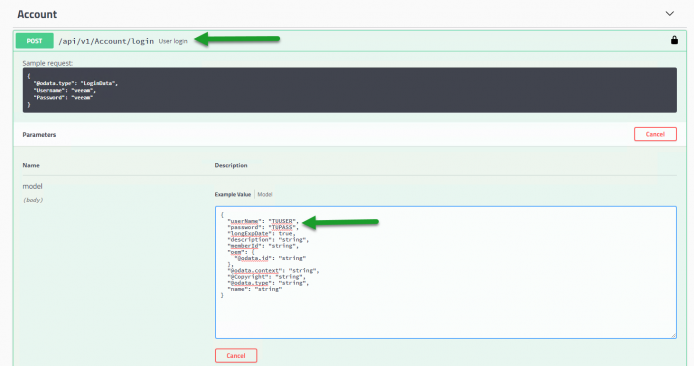Click the dark sample request code block
The height and width of the screenshot is (366, 694).
pos(350,90)
